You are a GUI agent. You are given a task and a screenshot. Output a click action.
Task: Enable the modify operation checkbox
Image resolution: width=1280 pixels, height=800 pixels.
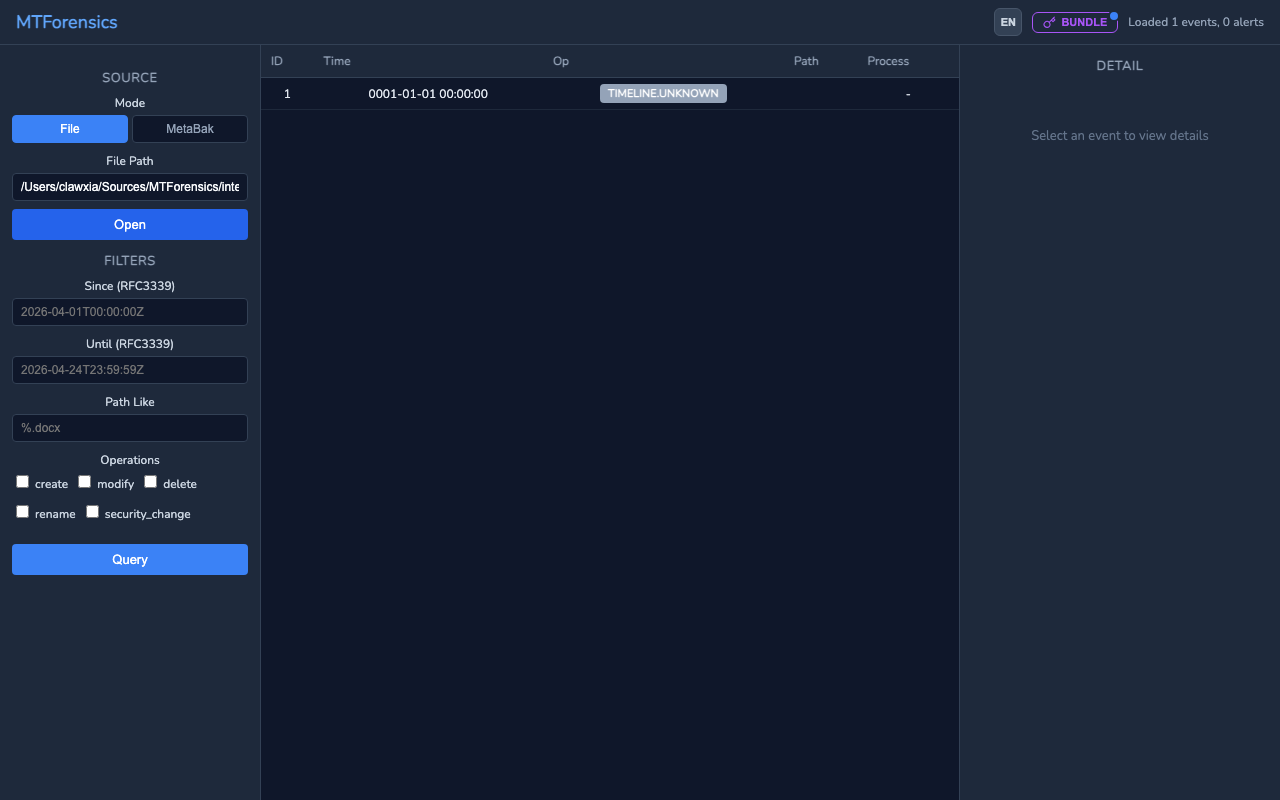[85, 482]
